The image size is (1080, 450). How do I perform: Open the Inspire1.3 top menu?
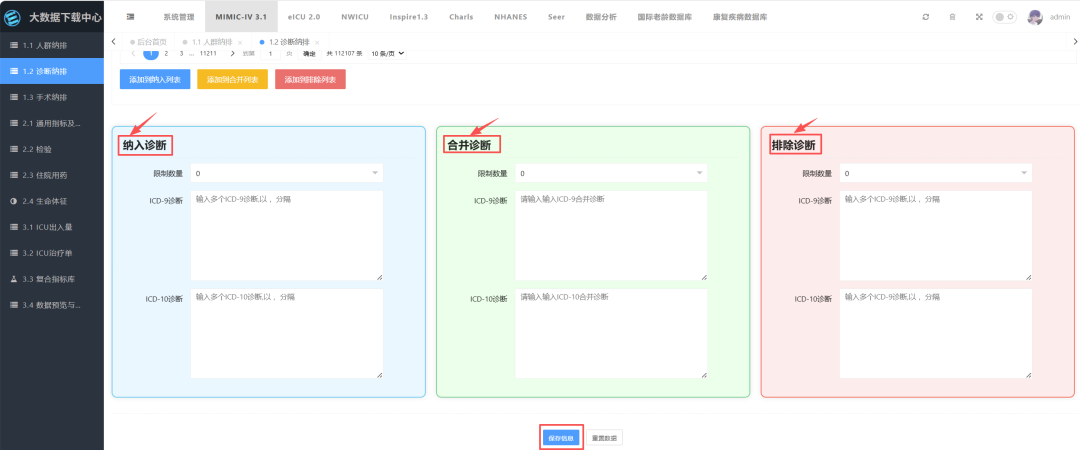[408, 17]
